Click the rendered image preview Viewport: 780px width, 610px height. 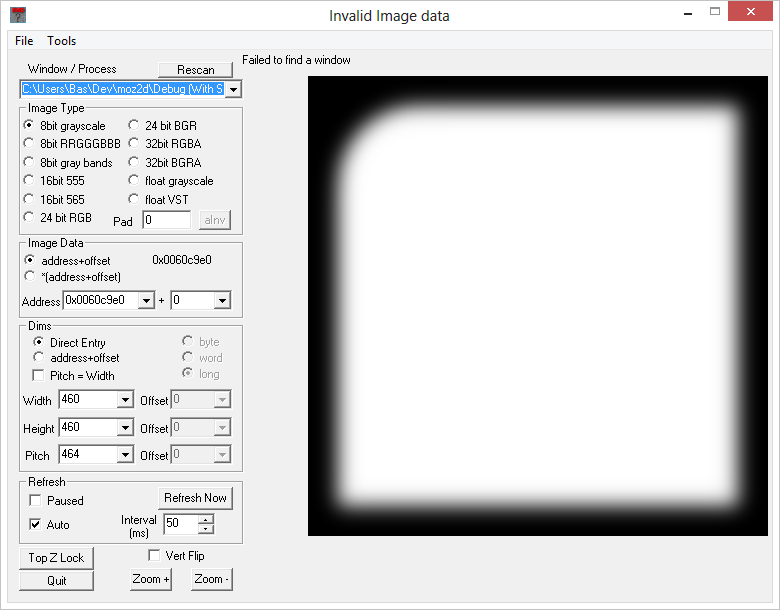pyautogui.click(x=538, y=306)
